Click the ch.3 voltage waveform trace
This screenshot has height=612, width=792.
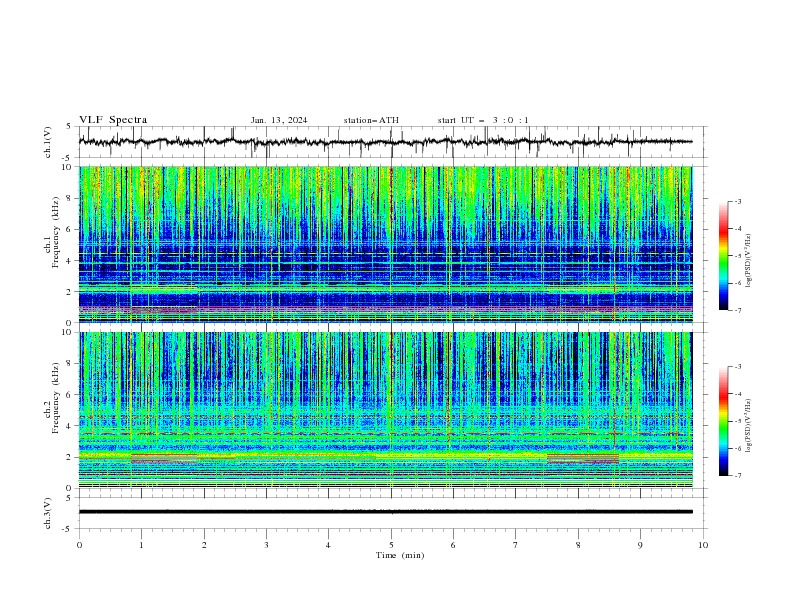pyautogui.click(x=385, y=512)
